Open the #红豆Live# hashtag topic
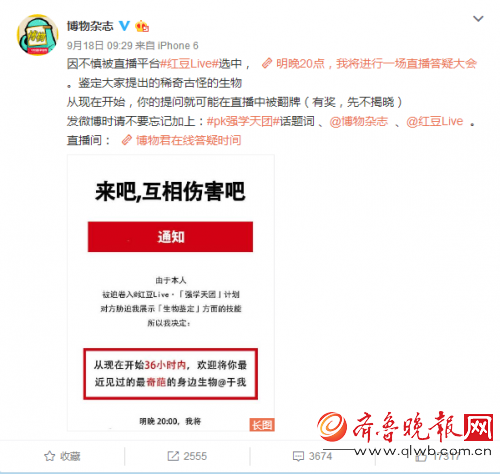Image resolution: width=500 pixels, height=474 pixels. (x=189, y=63)
